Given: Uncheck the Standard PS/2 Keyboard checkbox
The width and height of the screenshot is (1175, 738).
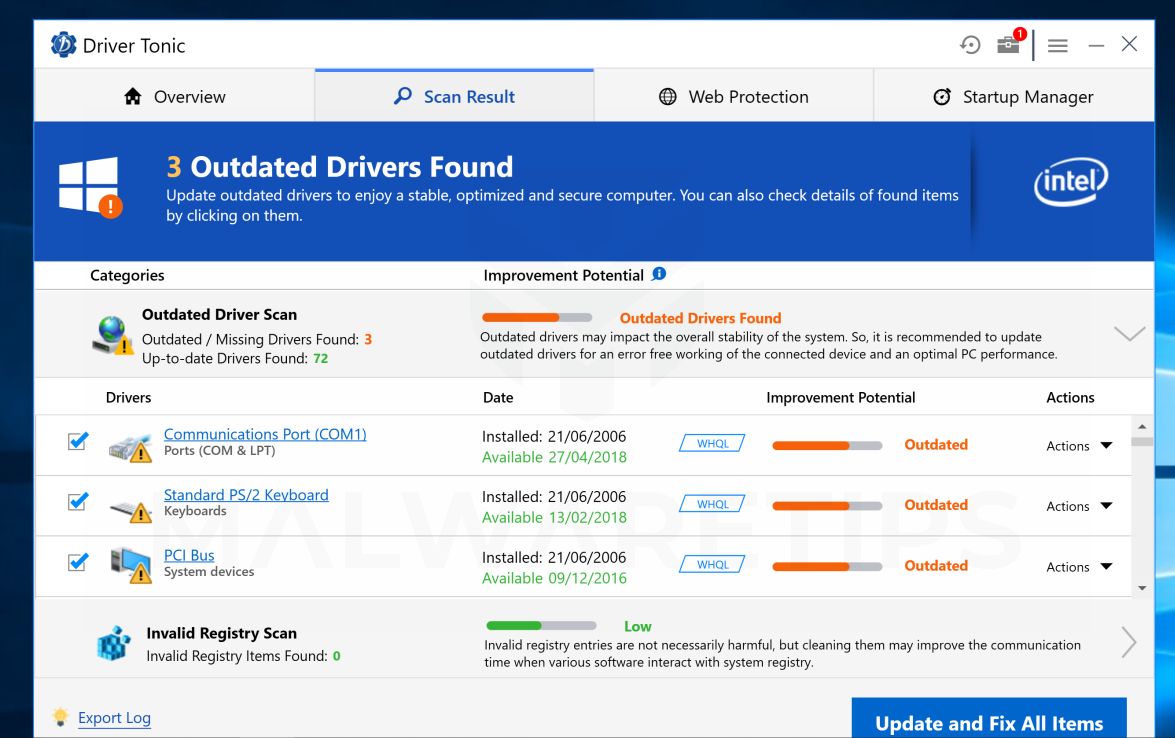Looking at the screenshot, I should click(x=77, y=501).
